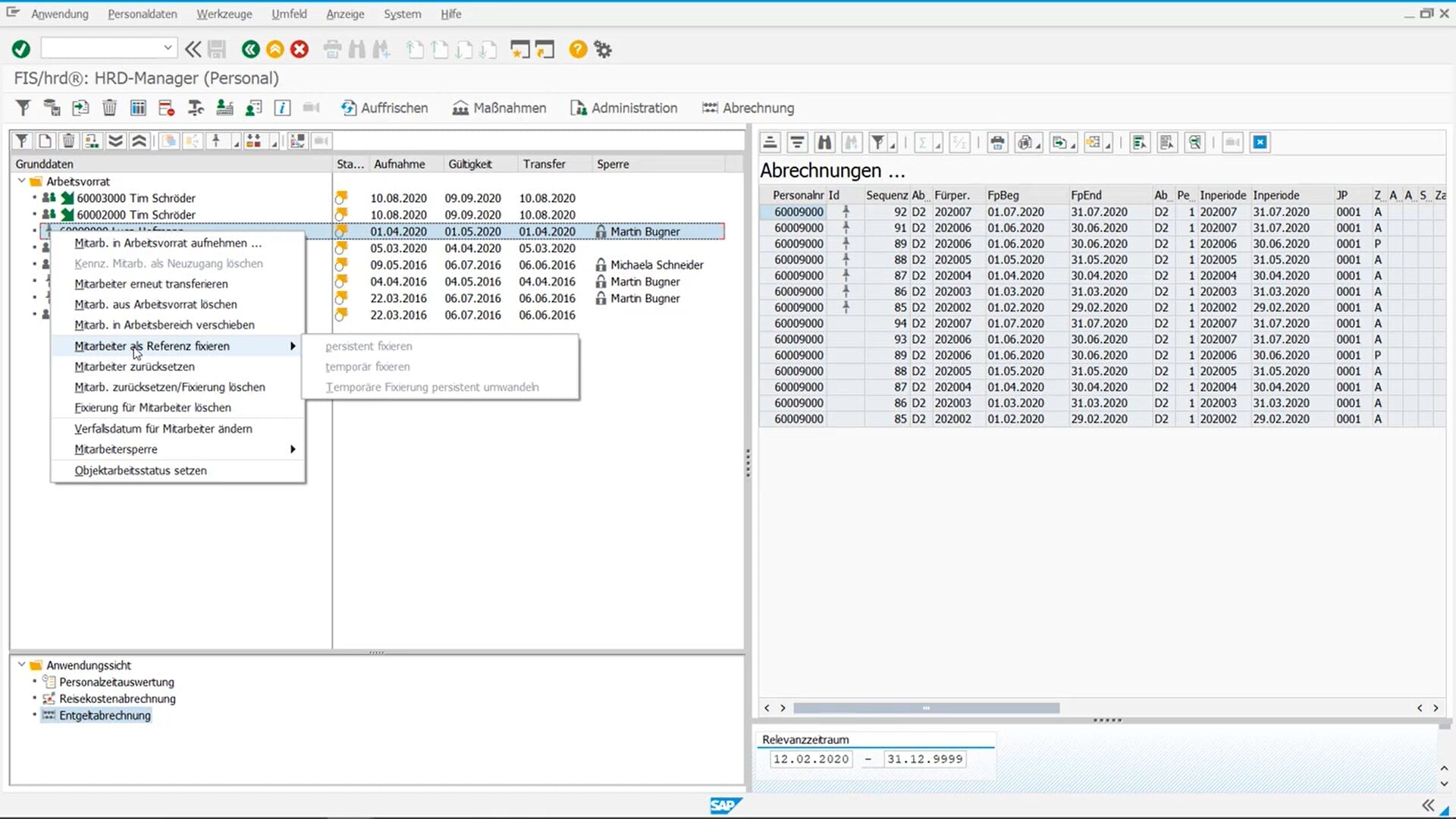Click the blue close X icon in the Abrechnungen toolbar
Viewport: 1456px width, 819px height.
1260,143
